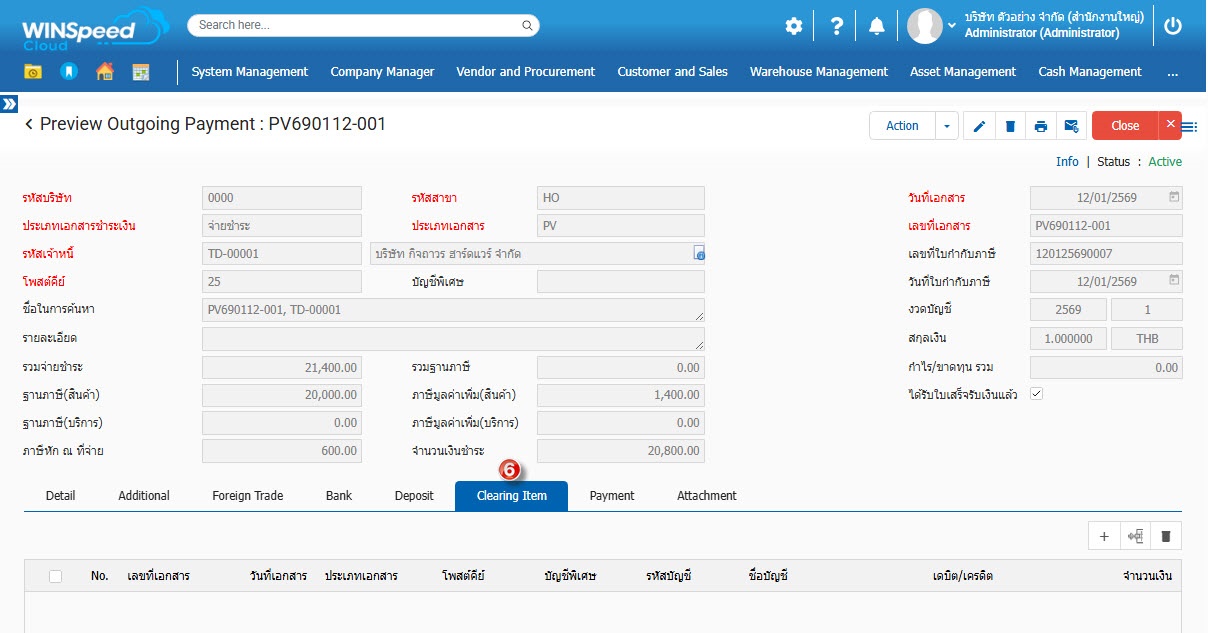Open the document date calendar picker
Screen dimensions: 1208x633
[1174, 198]
